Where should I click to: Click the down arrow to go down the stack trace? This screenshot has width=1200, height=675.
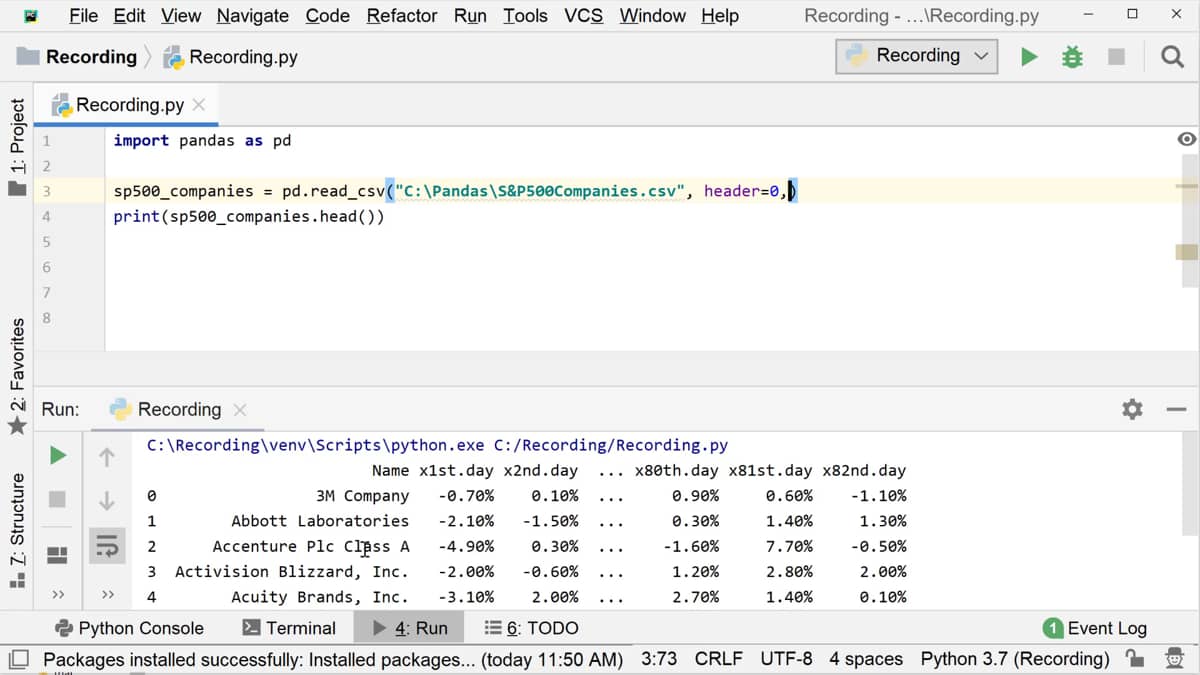(x=107, y=499)
